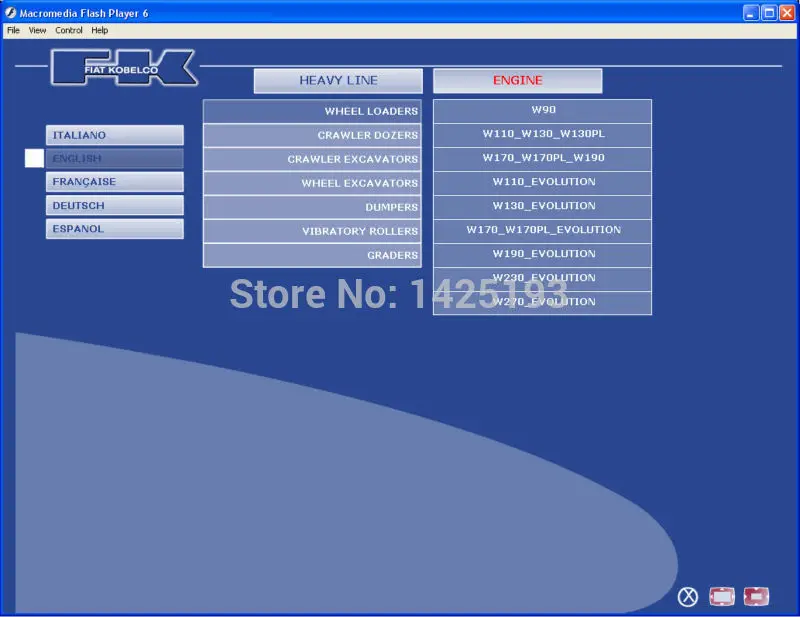This screenshot has width=800, height=617.
Task: Click the red icon with large white rectangle
Action: 722,596
